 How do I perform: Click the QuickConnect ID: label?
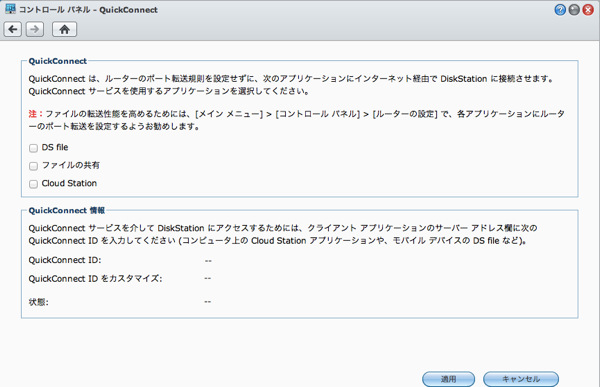(x=65, y=260)
